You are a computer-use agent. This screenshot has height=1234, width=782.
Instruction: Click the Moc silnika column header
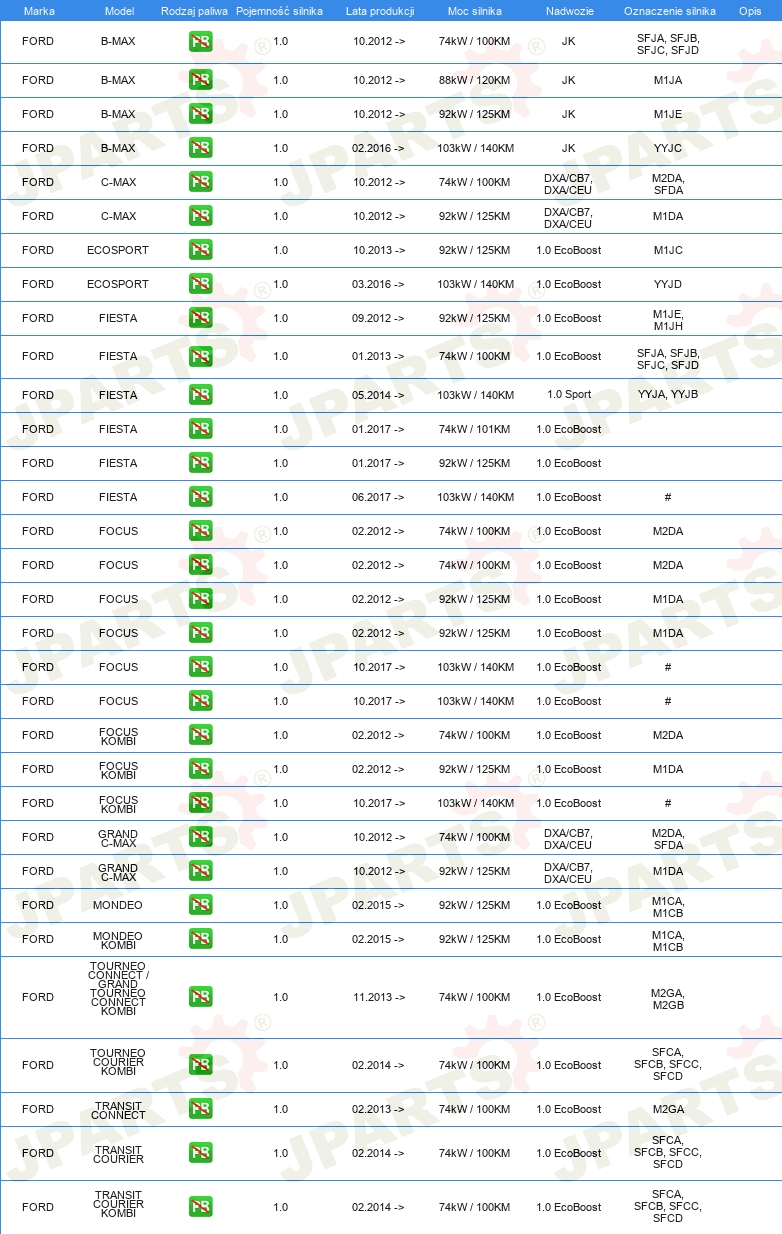point(476,10)
